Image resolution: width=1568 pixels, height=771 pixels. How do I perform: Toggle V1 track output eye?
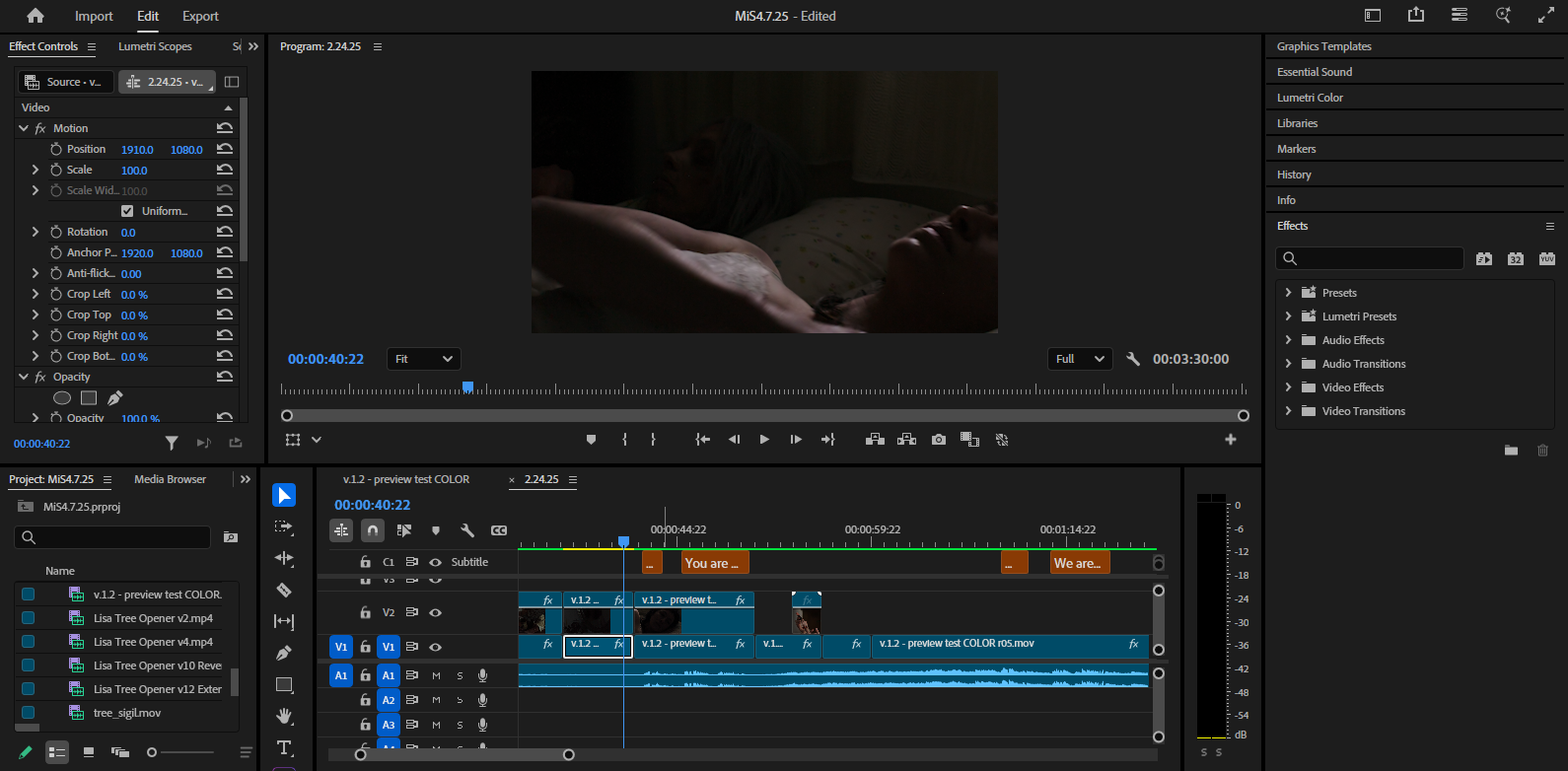[x=435, y=647]
